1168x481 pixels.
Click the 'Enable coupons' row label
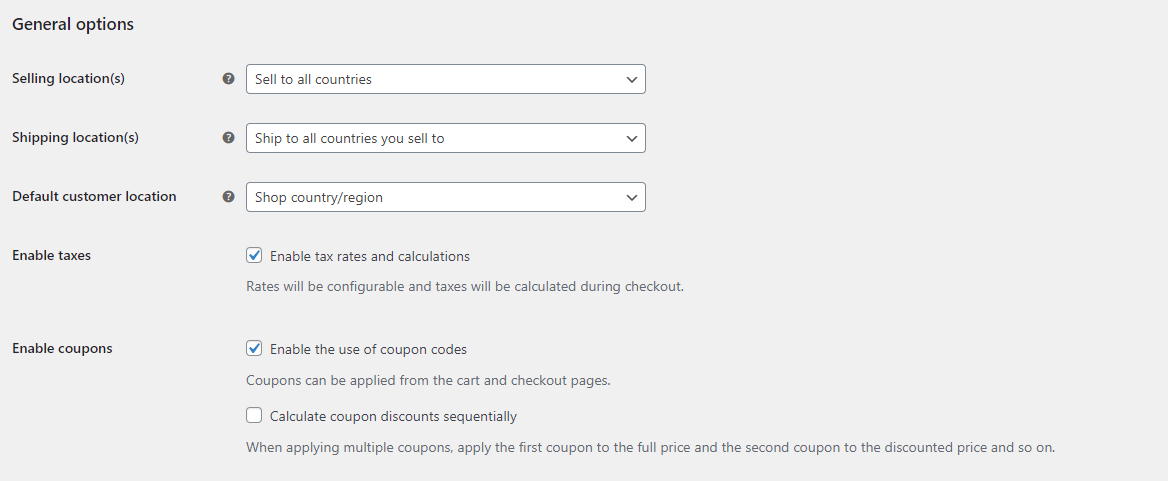point(63,348)
